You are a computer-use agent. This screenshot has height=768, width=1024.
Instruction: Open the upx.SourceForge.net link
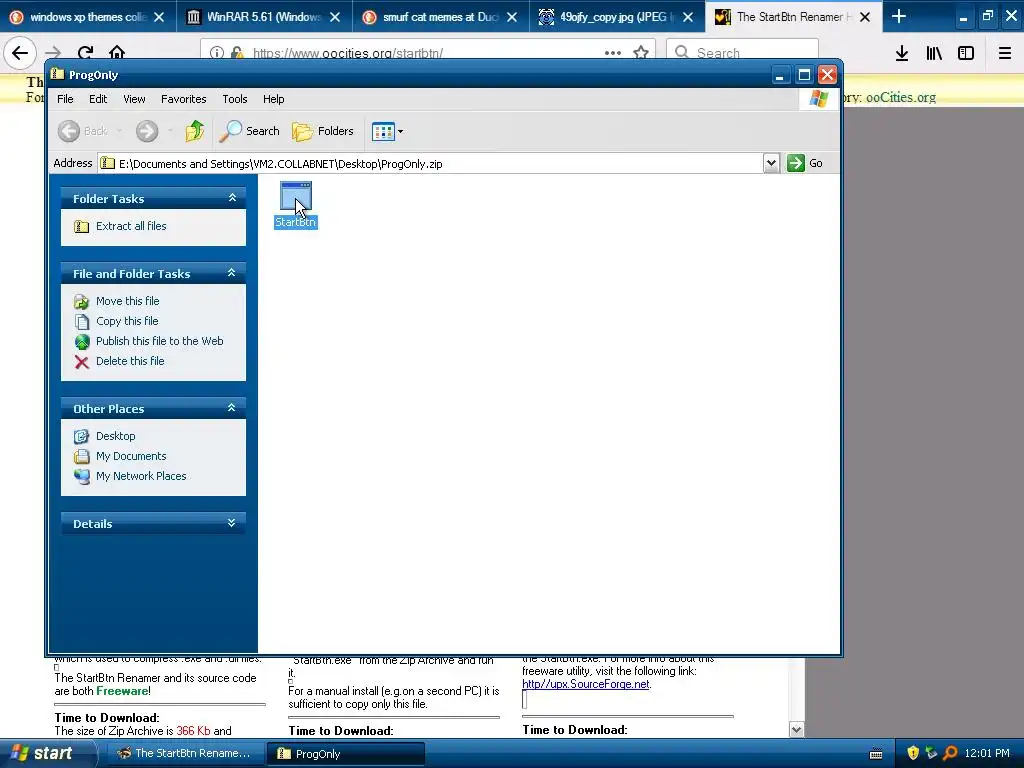click(x=586, y=684)
